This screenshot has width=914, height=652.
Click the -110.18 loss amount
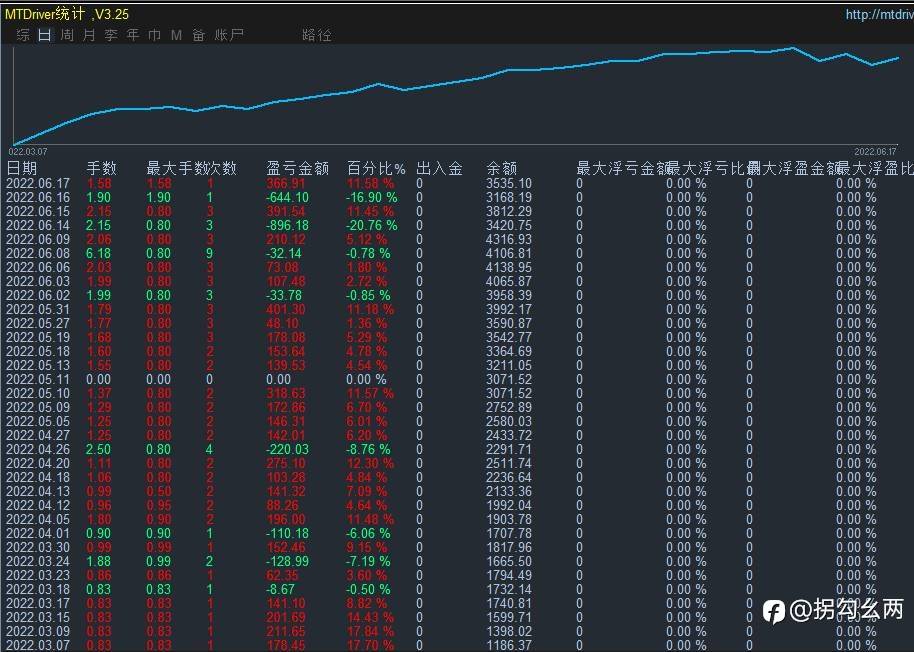click(287, 533)
